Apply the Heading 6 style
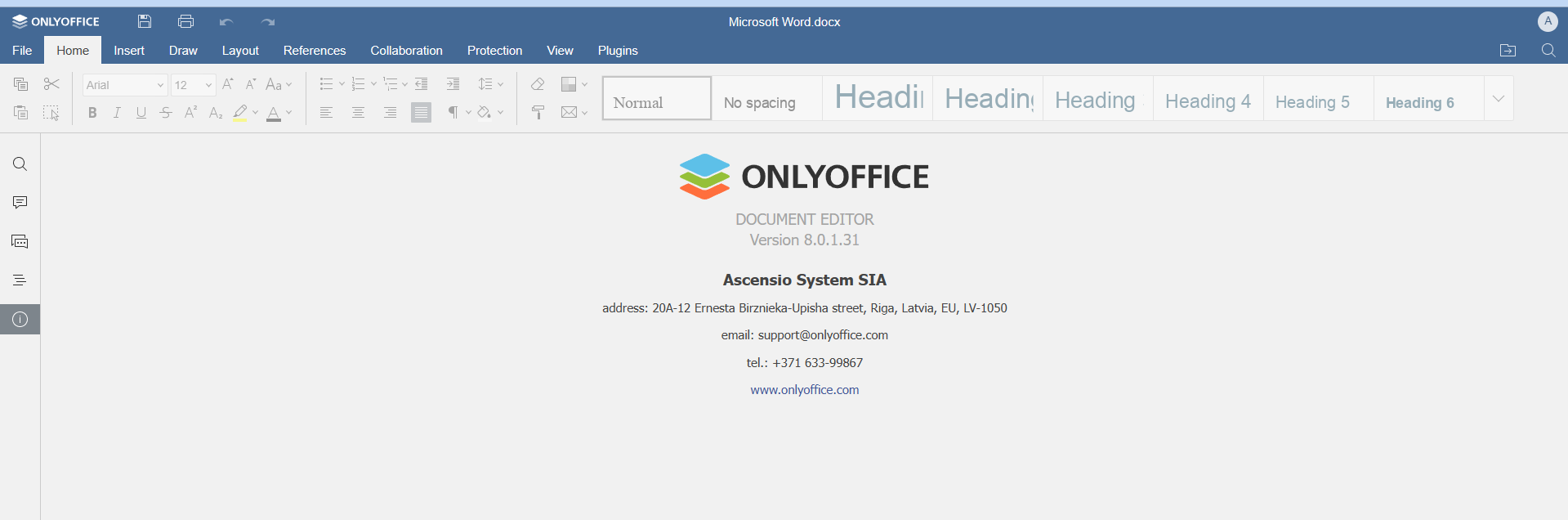 tap(1429, 98)
